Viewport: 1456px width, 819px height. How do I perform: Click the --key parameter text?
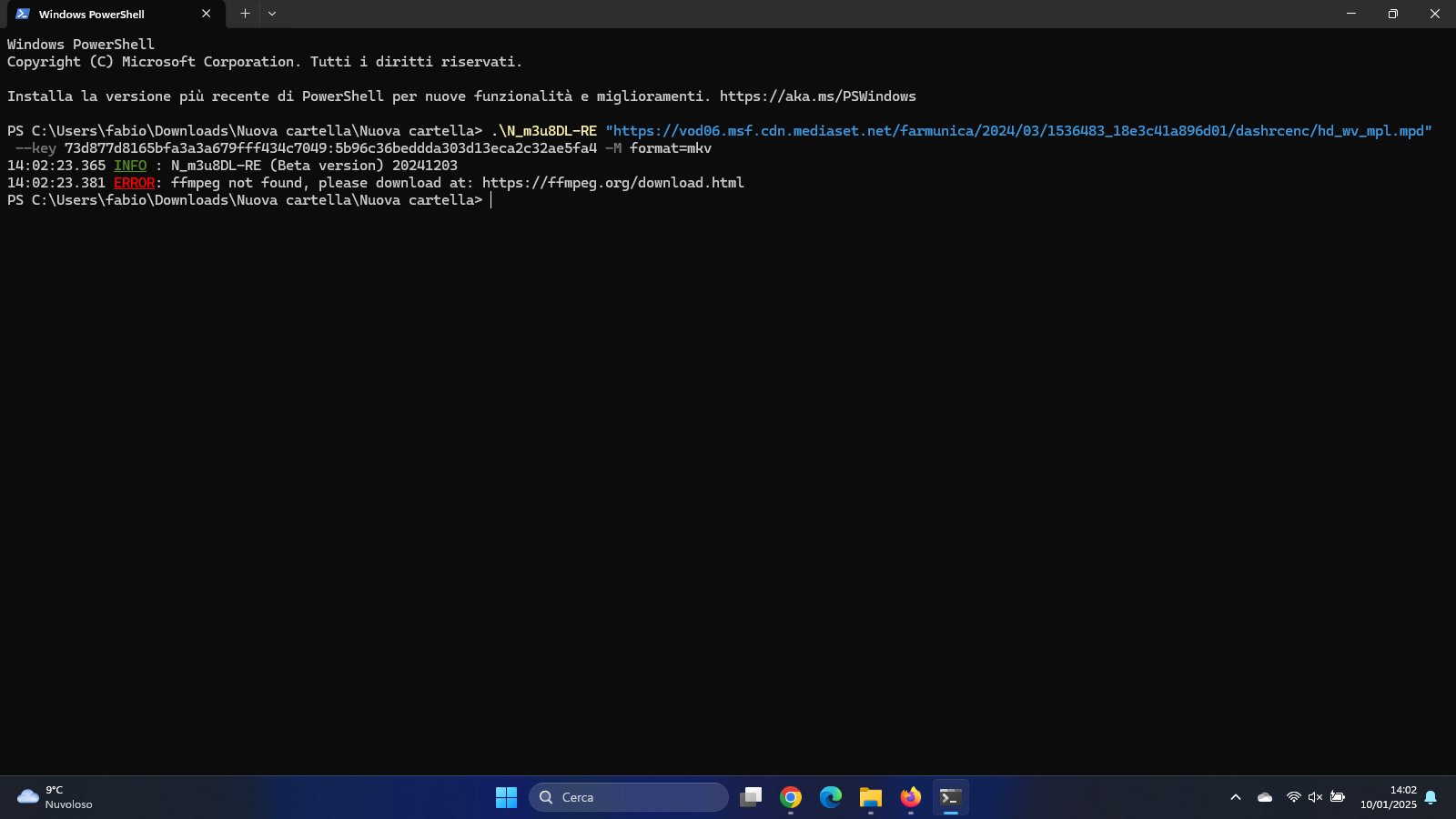pos(35,148)
